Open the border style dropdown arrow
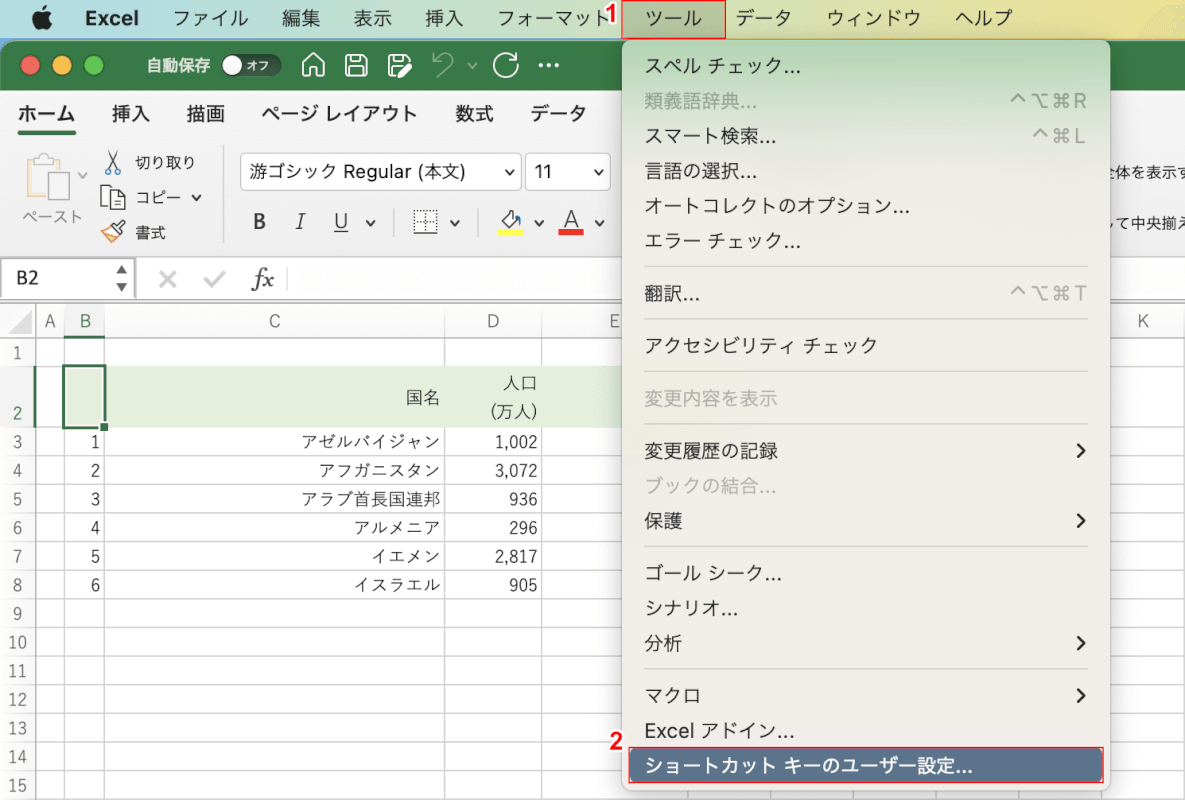The image size is (1185, 800). (452, 222)
